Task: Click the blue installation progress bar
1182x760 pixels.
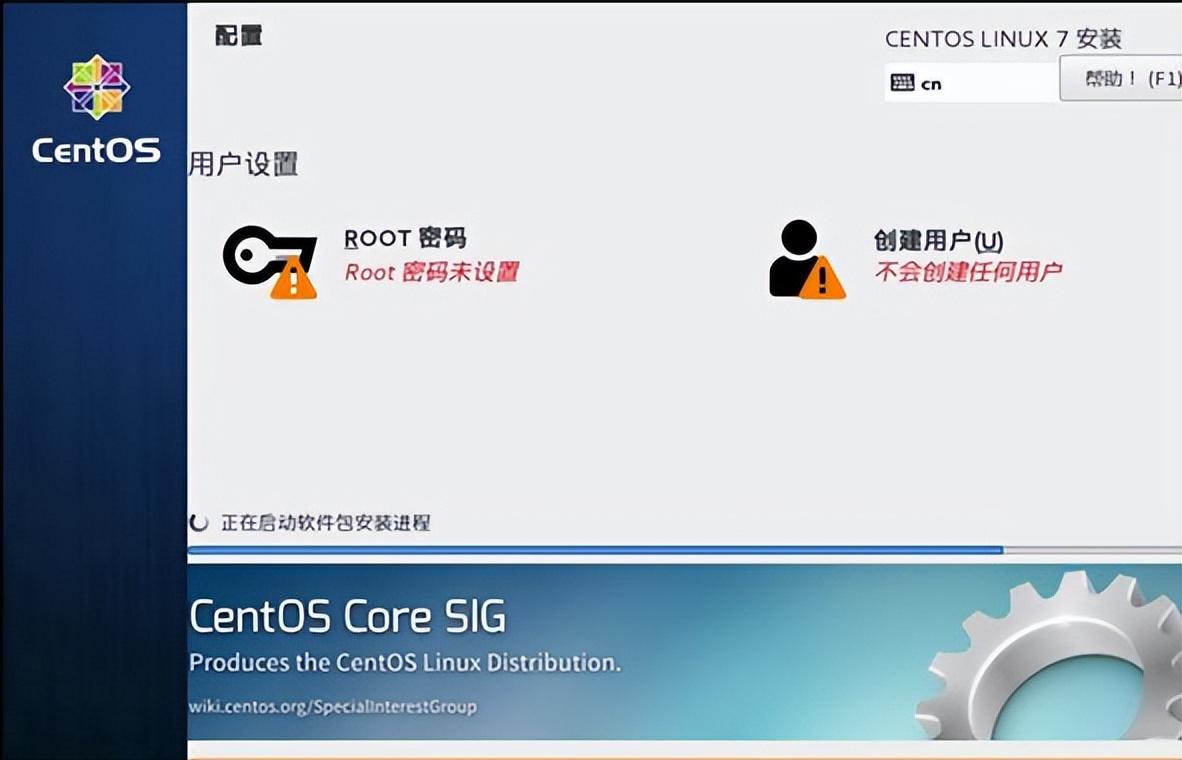Action: tap(596, 550)
